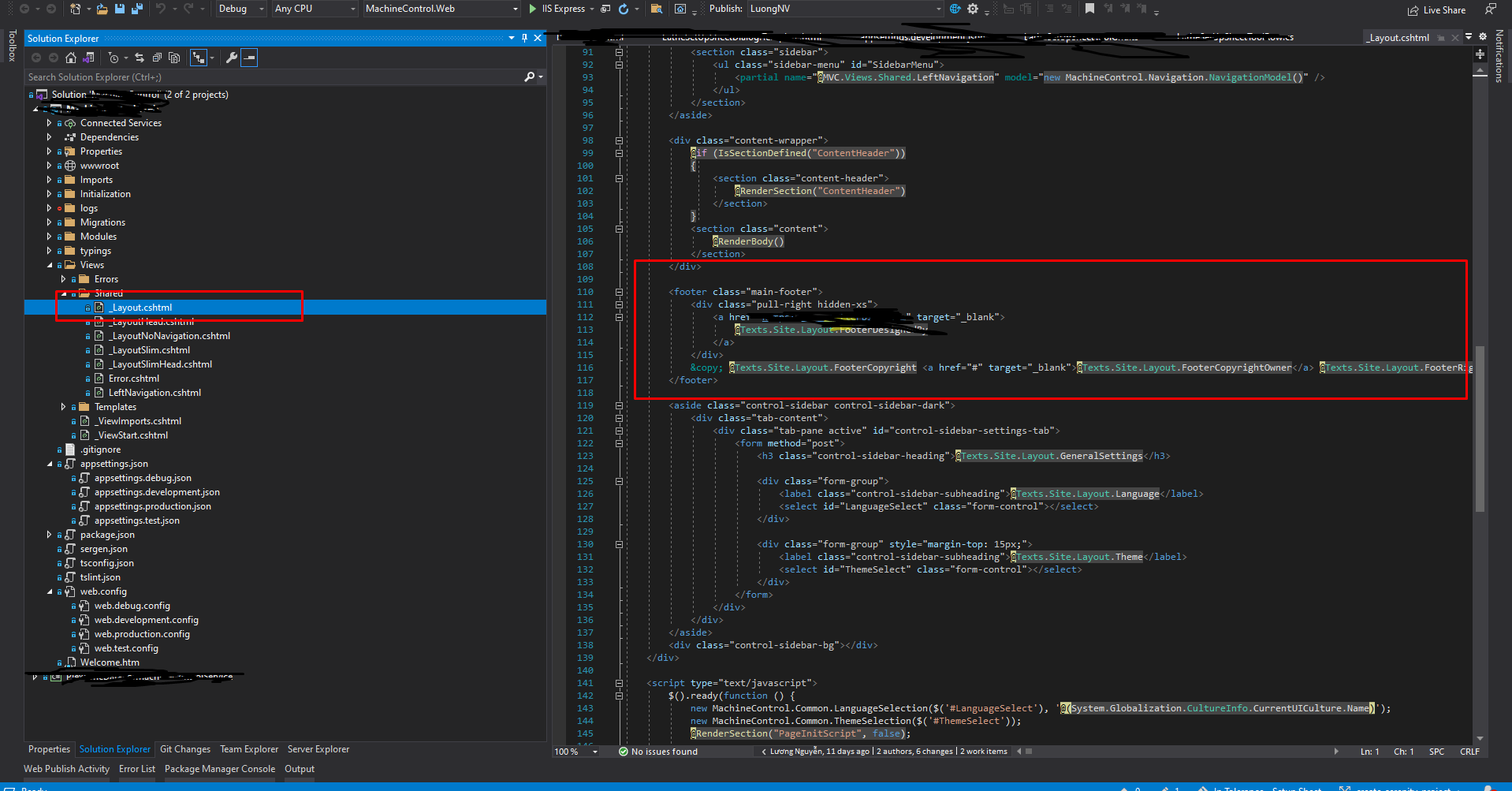
Task: Expand the Templates folder
Action: coord(63,407)
